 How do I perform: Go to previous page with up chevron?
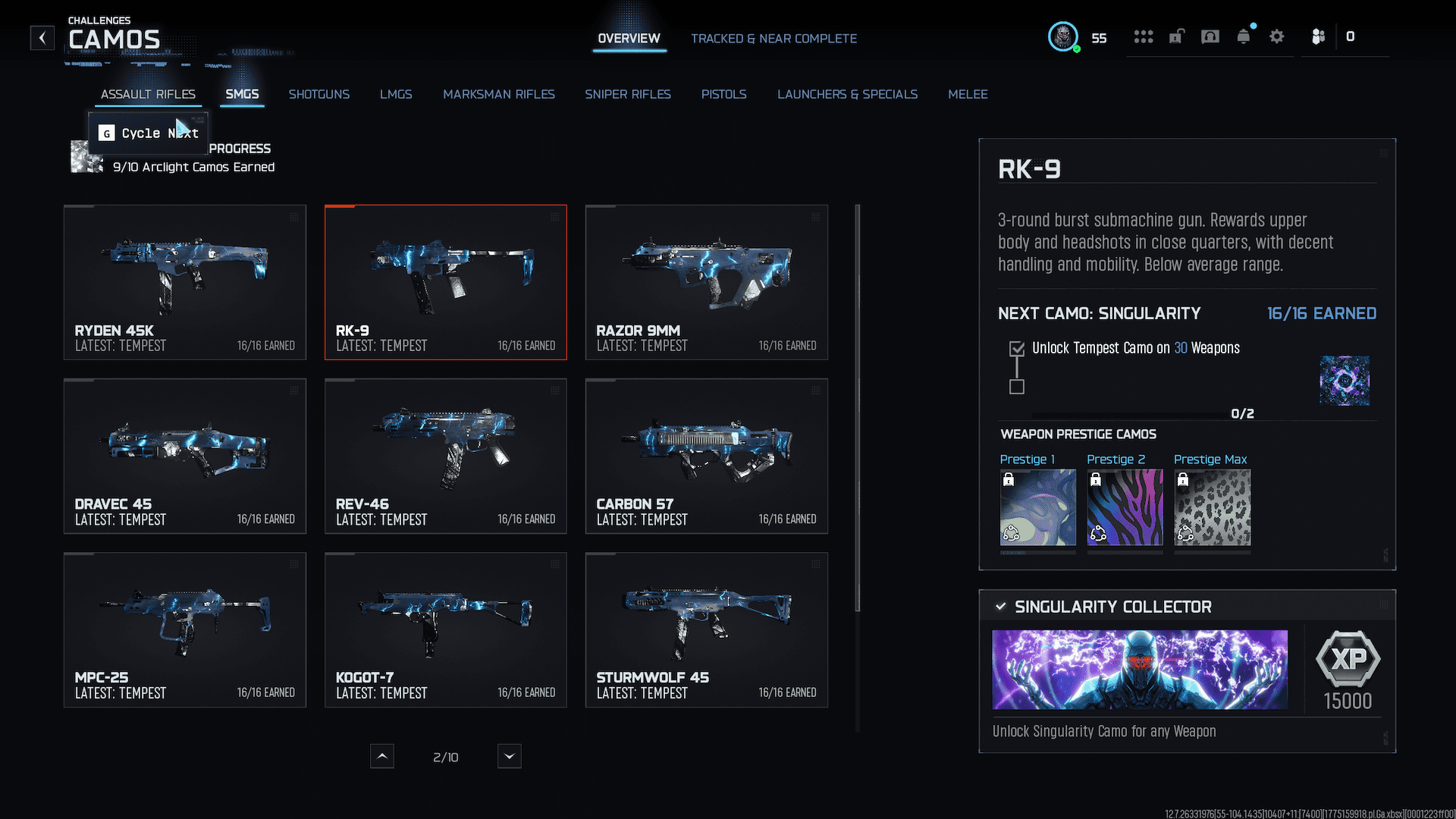(x=382, y=756)
